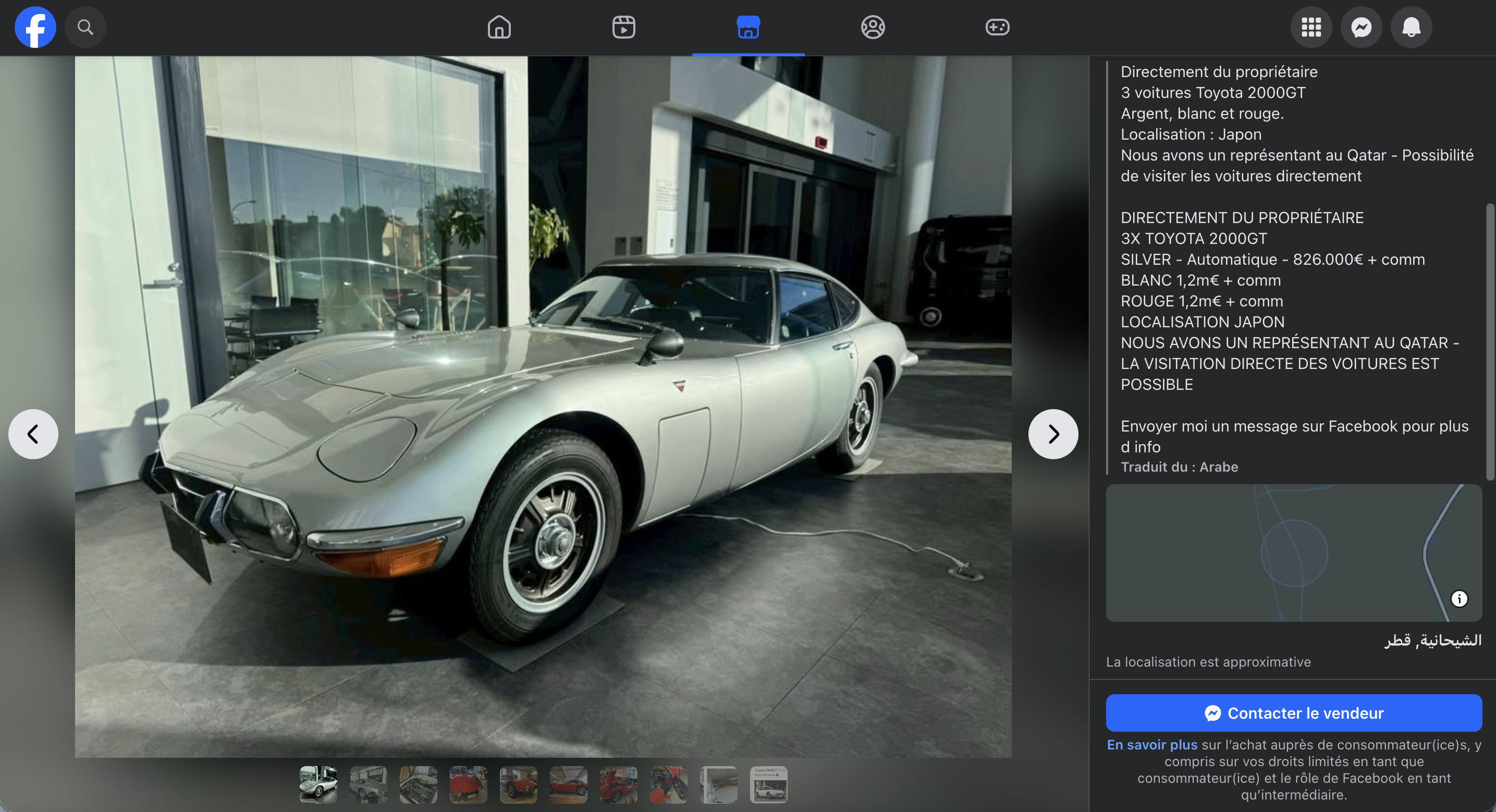Select the engine bay thumbnail

coord(418,784)
